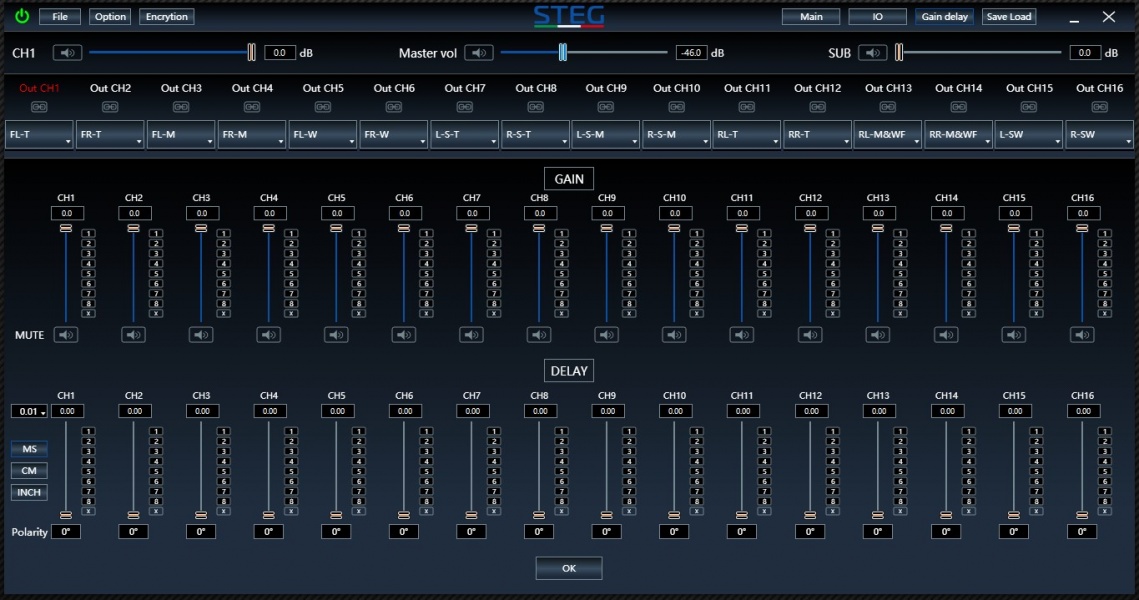Screen dimensions: 1139x600
Task: Select Out CH13 channel label
Action: coord(888,88)
